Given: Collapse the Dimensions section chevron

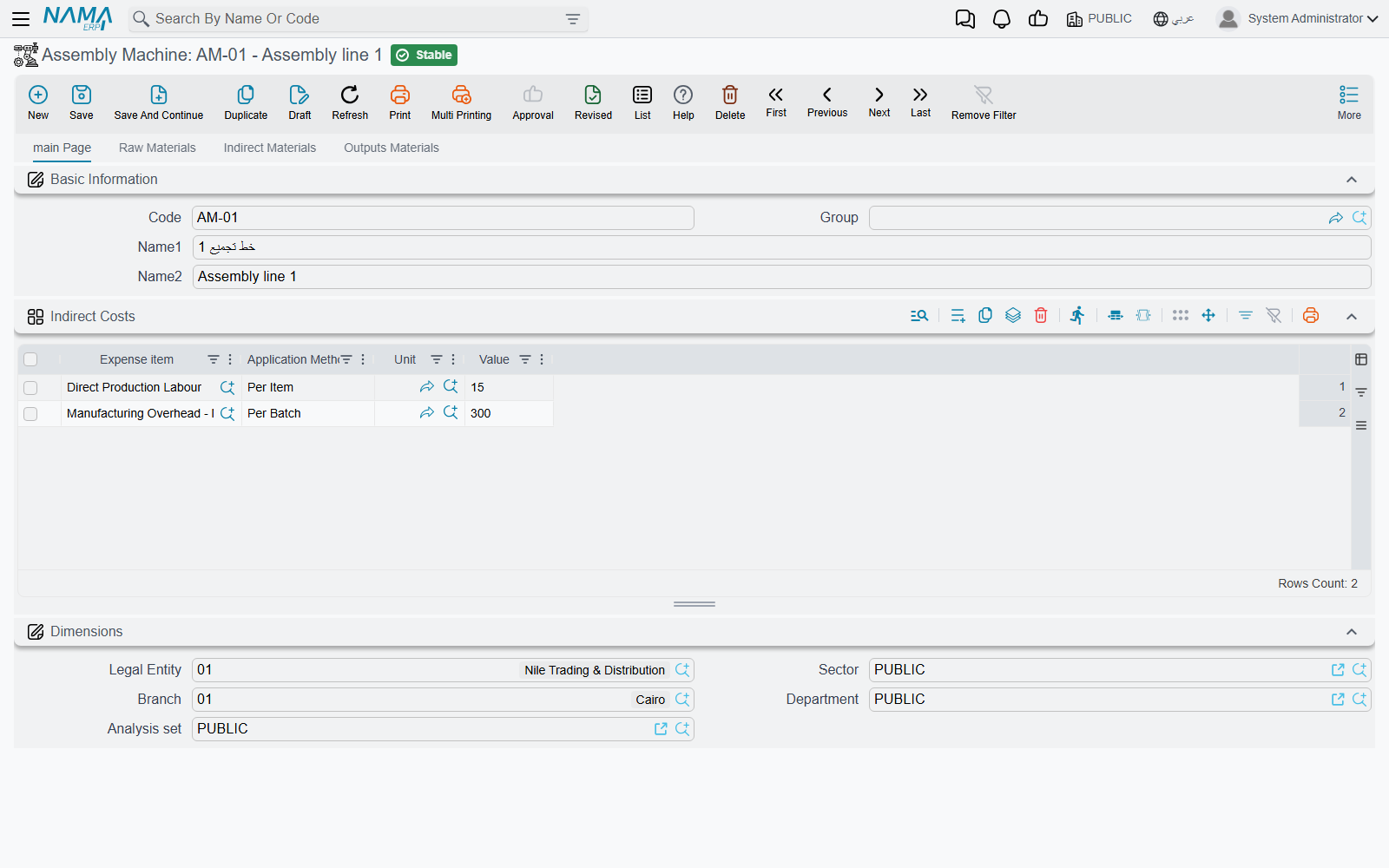Looking at the screenshot, I should click(1352, 632).
